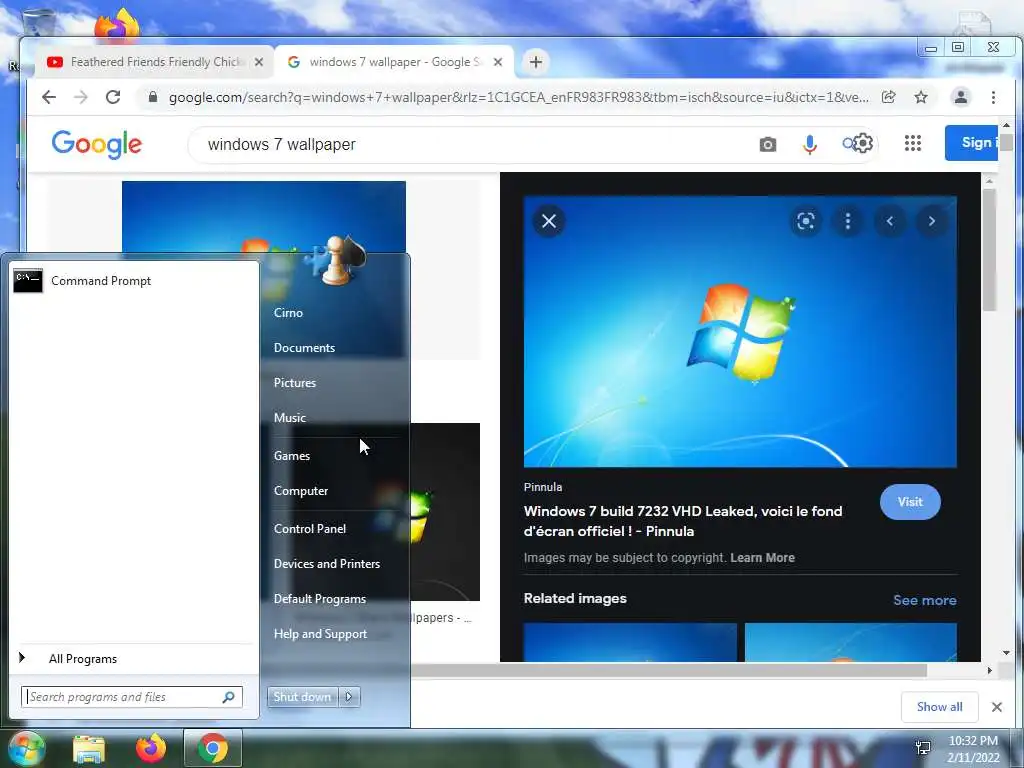Open Games from the Start menu
Viewport: 1024px width, 768px height.
(291, 456)
